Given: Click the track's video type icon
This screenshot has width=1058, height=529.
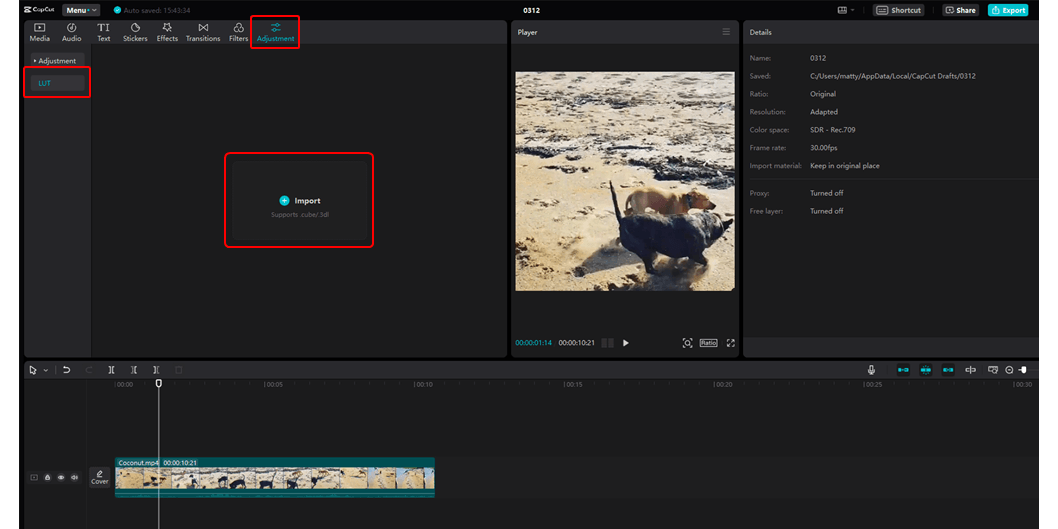Looking at the screenshot, I should [34, 477].
